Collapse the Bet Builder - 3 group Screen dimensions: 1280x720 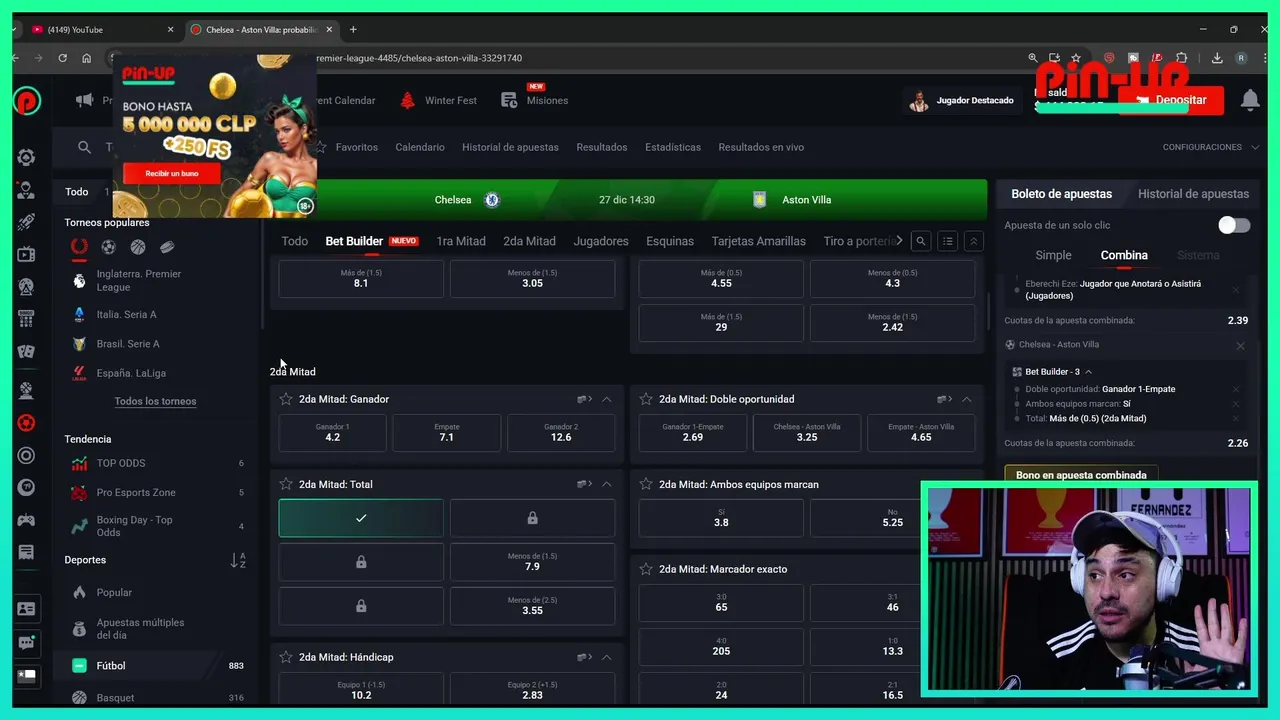(x=1088, y=372)
